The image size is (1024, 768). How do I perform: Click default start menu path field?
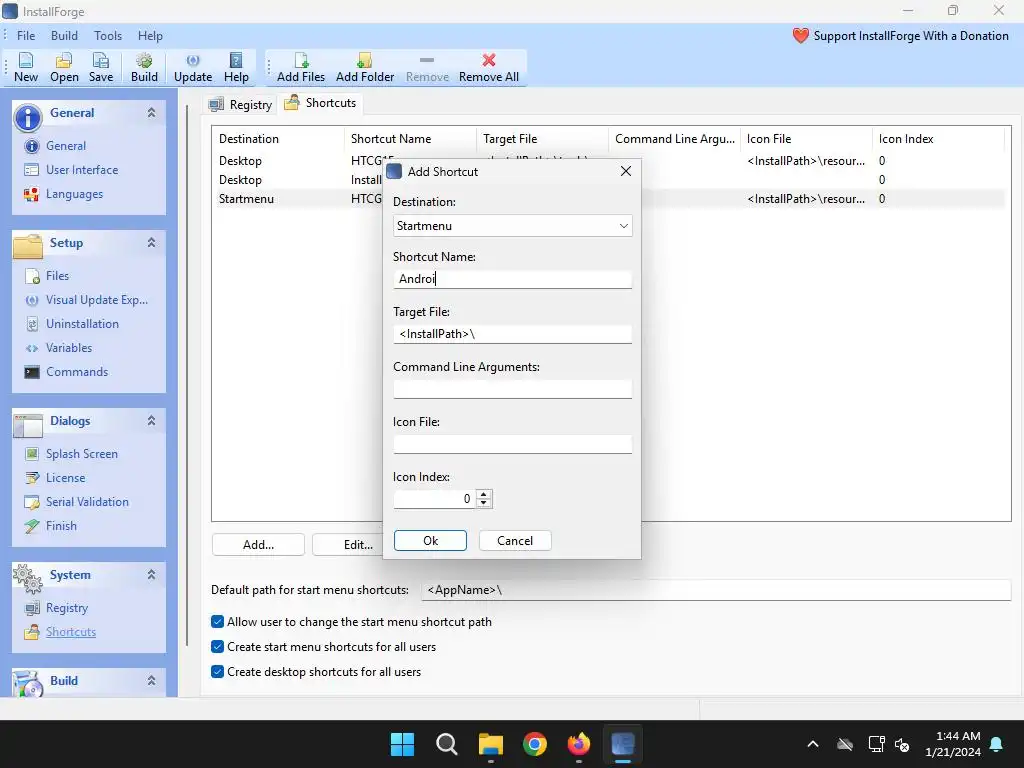click(716, 590)
